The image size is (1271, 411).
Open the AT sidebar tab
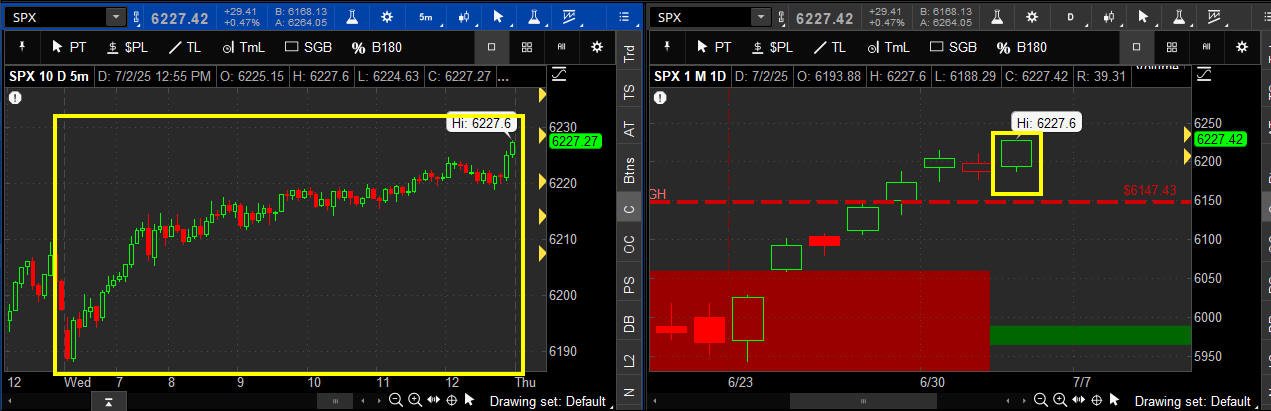(x=629, y=128)
